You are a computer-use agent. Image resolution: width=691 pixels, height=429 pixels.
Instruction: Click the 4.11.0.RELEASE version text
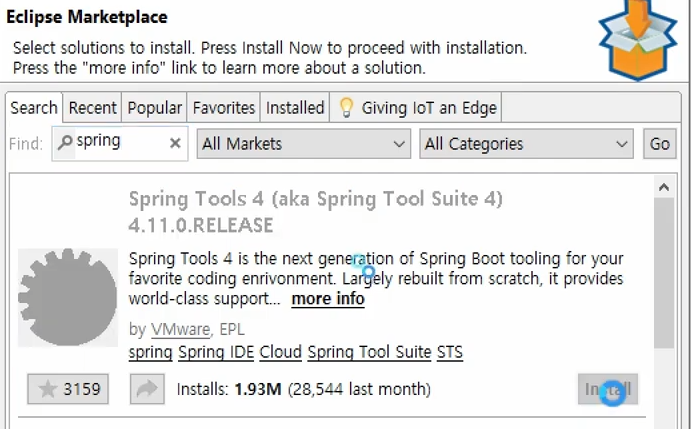pos(201,225)
